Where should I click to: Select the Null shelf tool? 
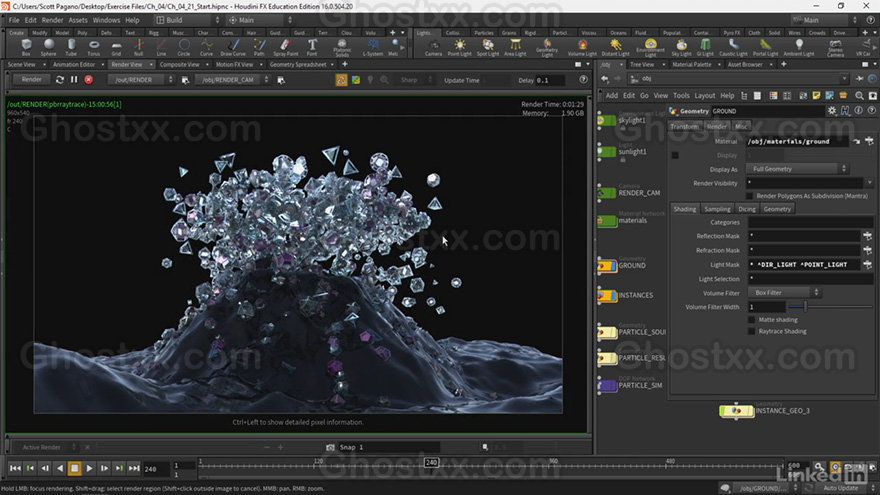coord(139,47)
